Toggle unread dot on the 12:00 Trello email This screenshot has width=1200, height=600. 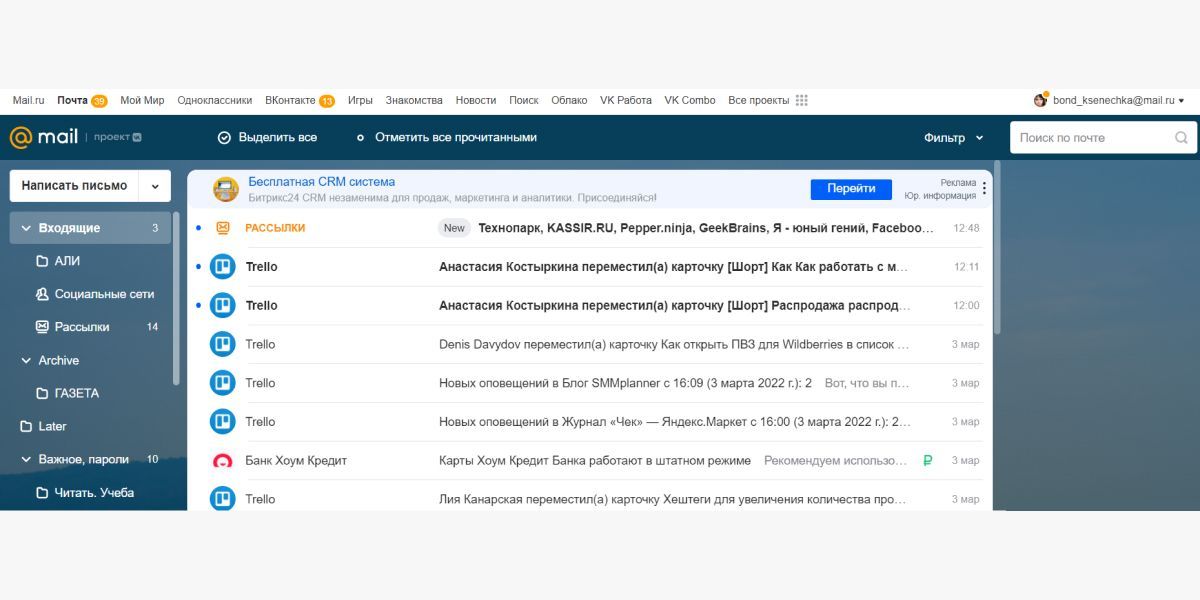coord(198,306)
